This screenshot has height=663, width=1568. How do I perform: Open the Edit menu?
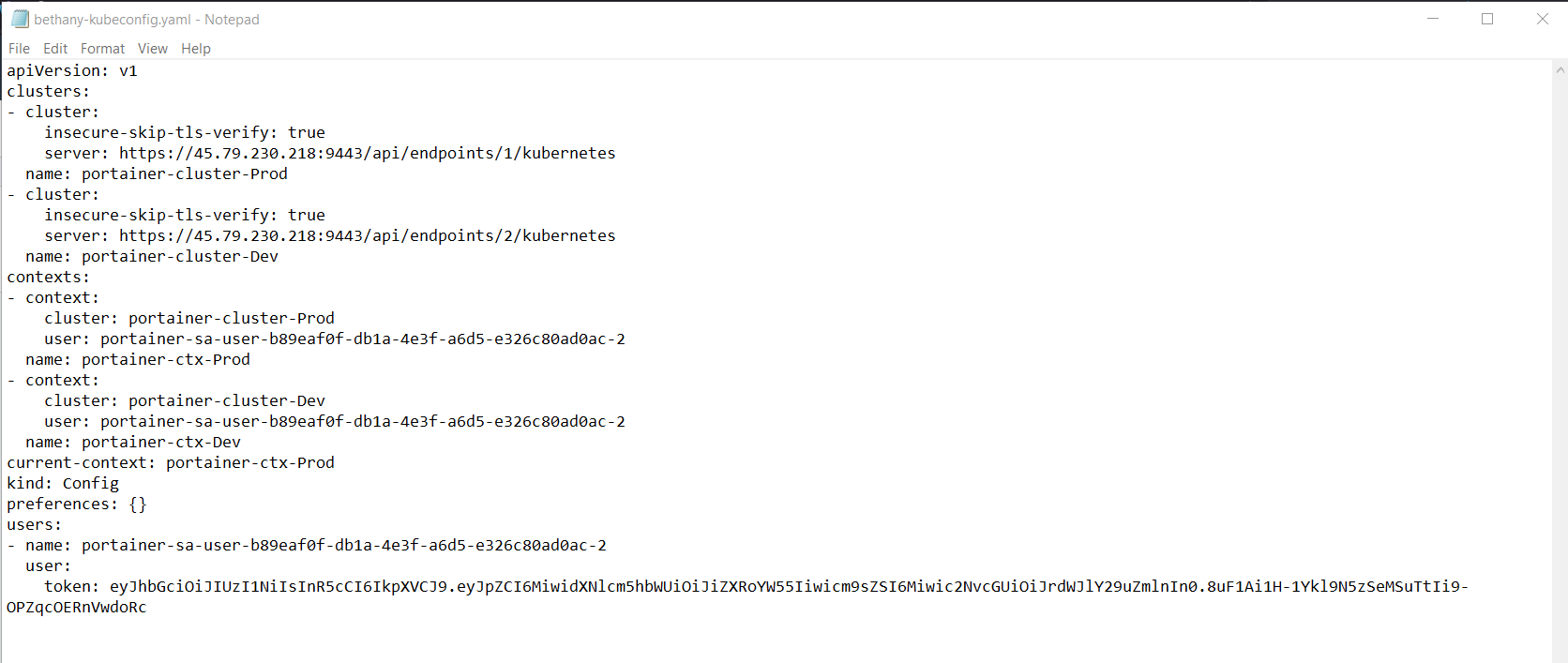point(55,49)
